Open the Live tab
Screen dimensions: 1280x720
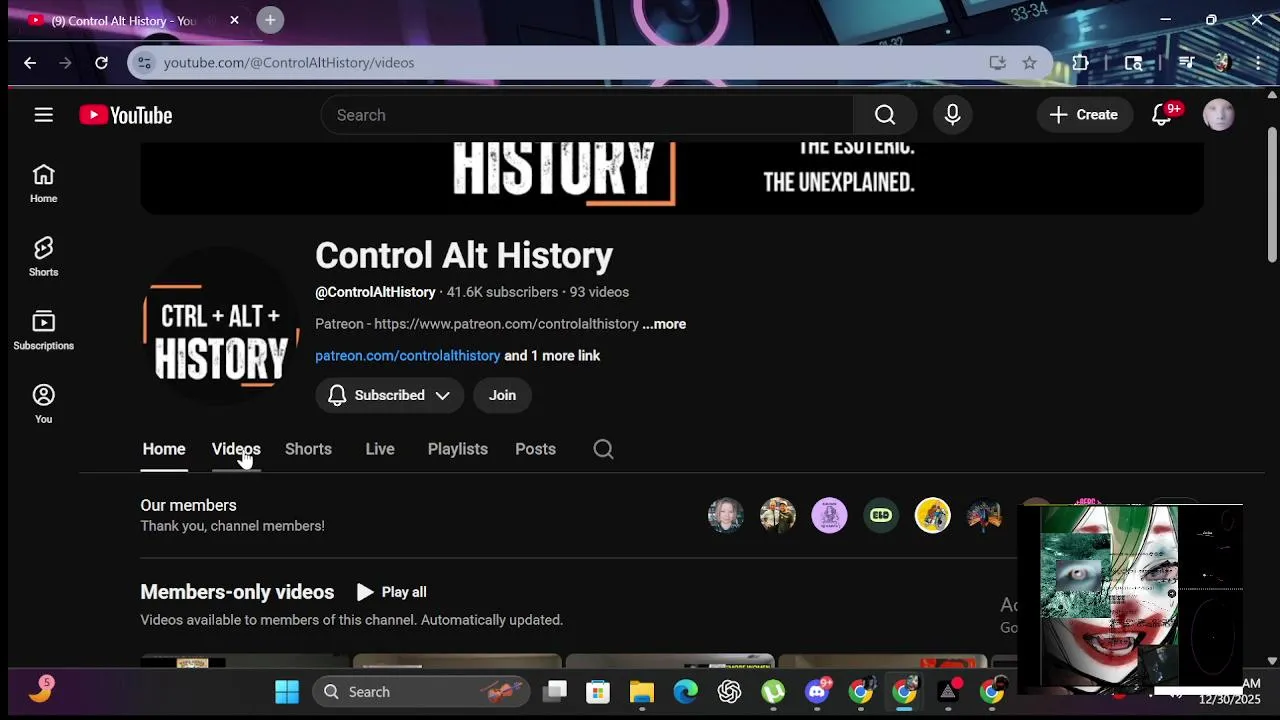pos(380,449)
